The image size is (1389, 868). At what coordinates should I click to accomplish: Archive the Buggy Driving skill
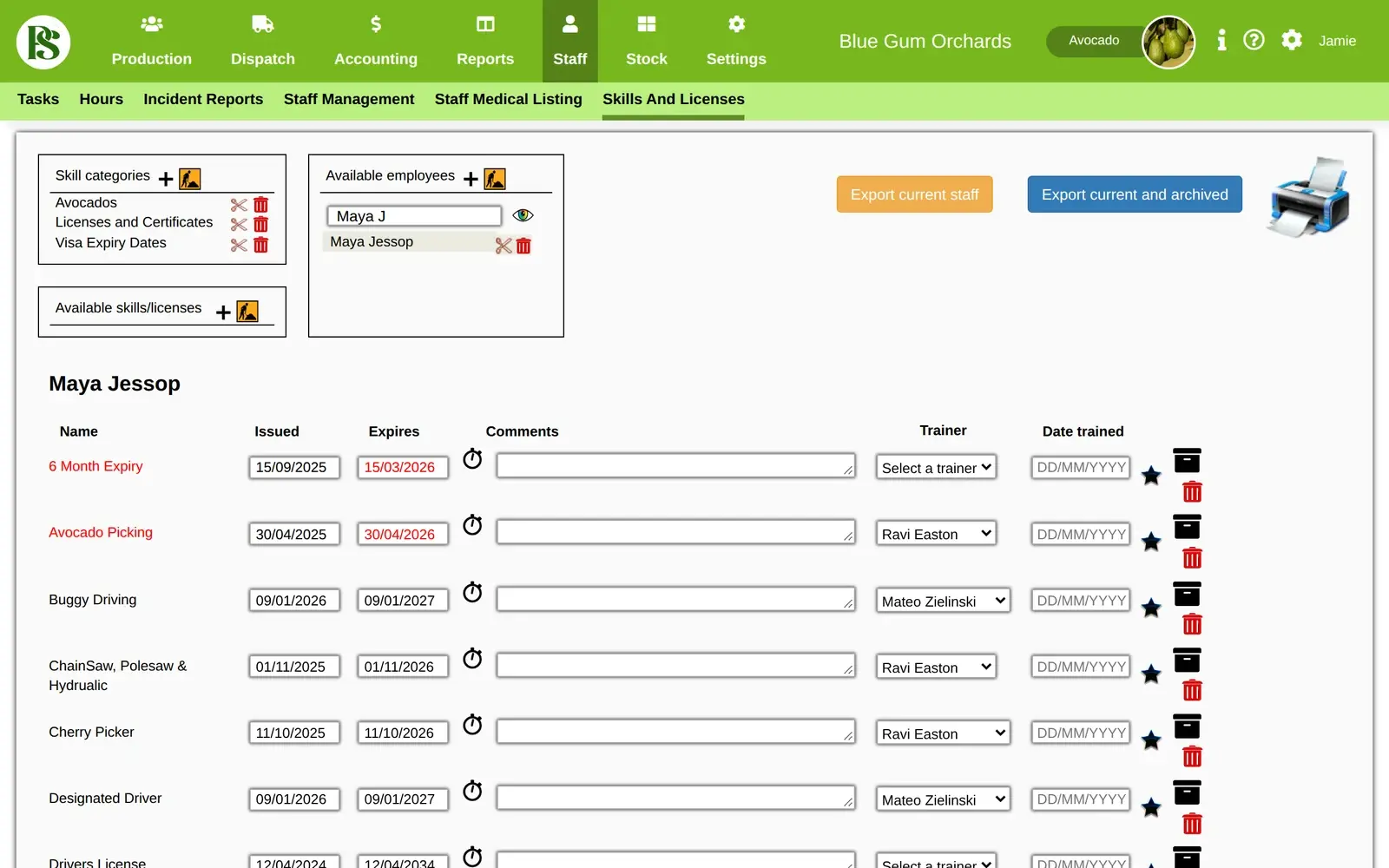point(1187,594)
